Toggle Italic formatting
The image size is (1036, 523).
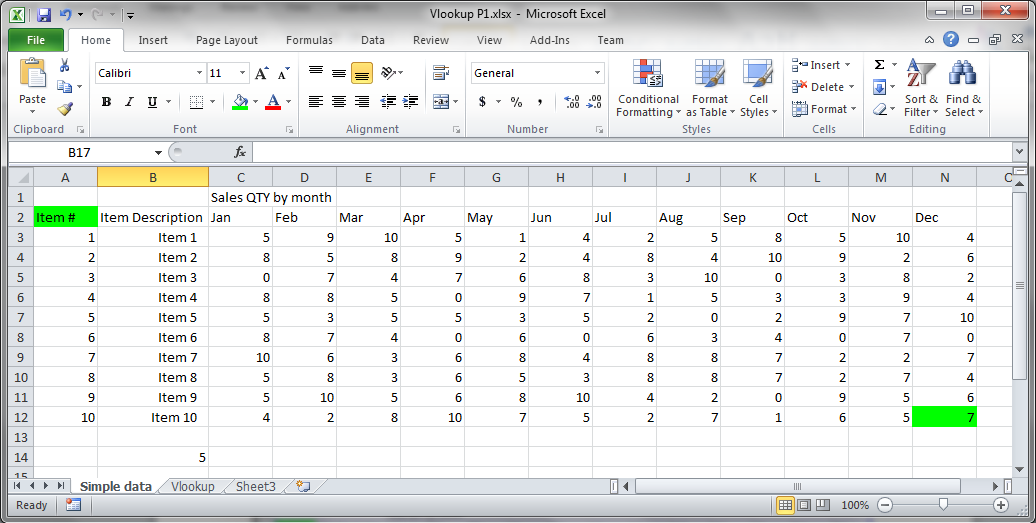(x=129, y=102)
